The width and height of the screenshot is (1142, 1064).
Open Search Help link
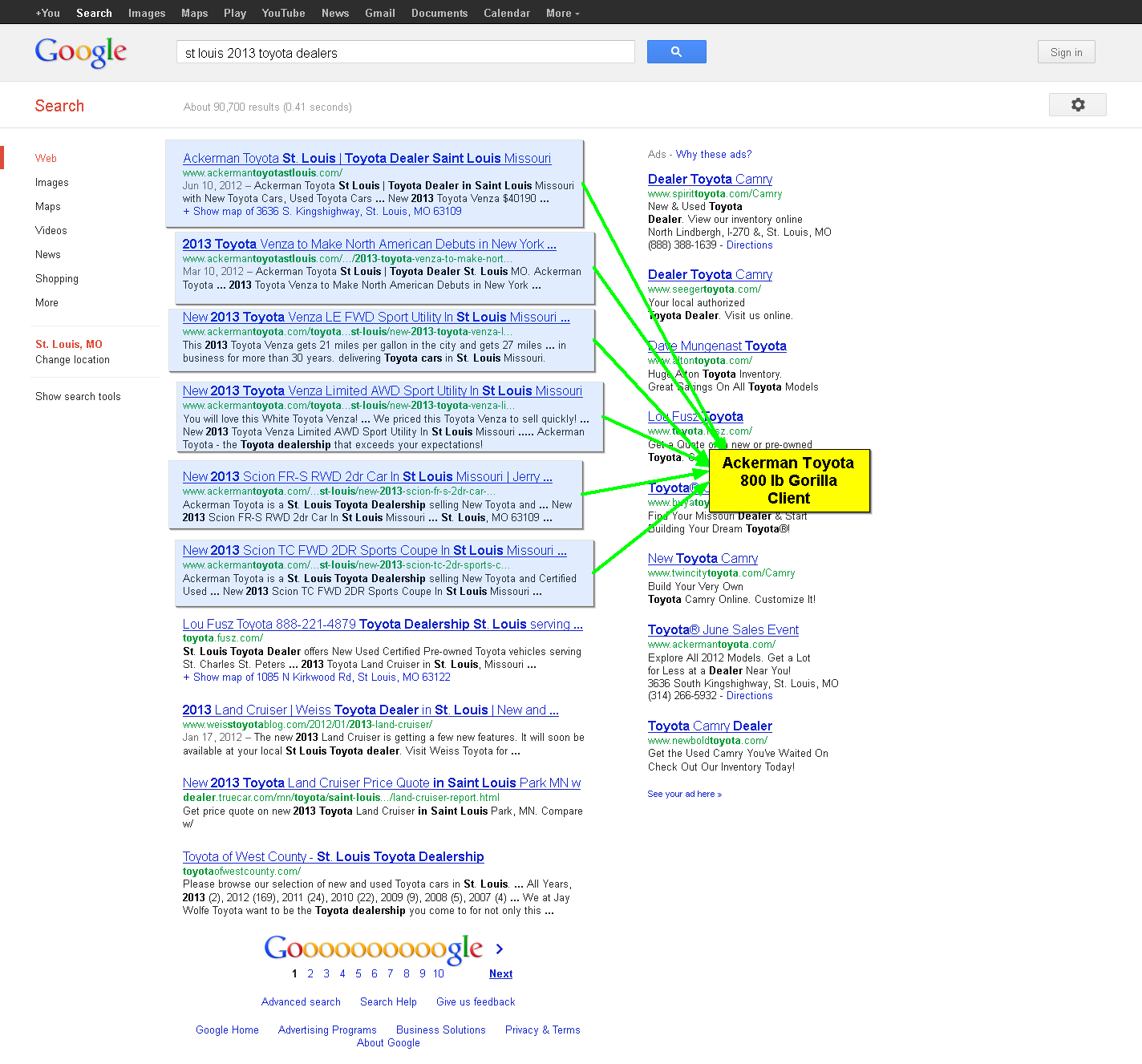pos(388,1002)
